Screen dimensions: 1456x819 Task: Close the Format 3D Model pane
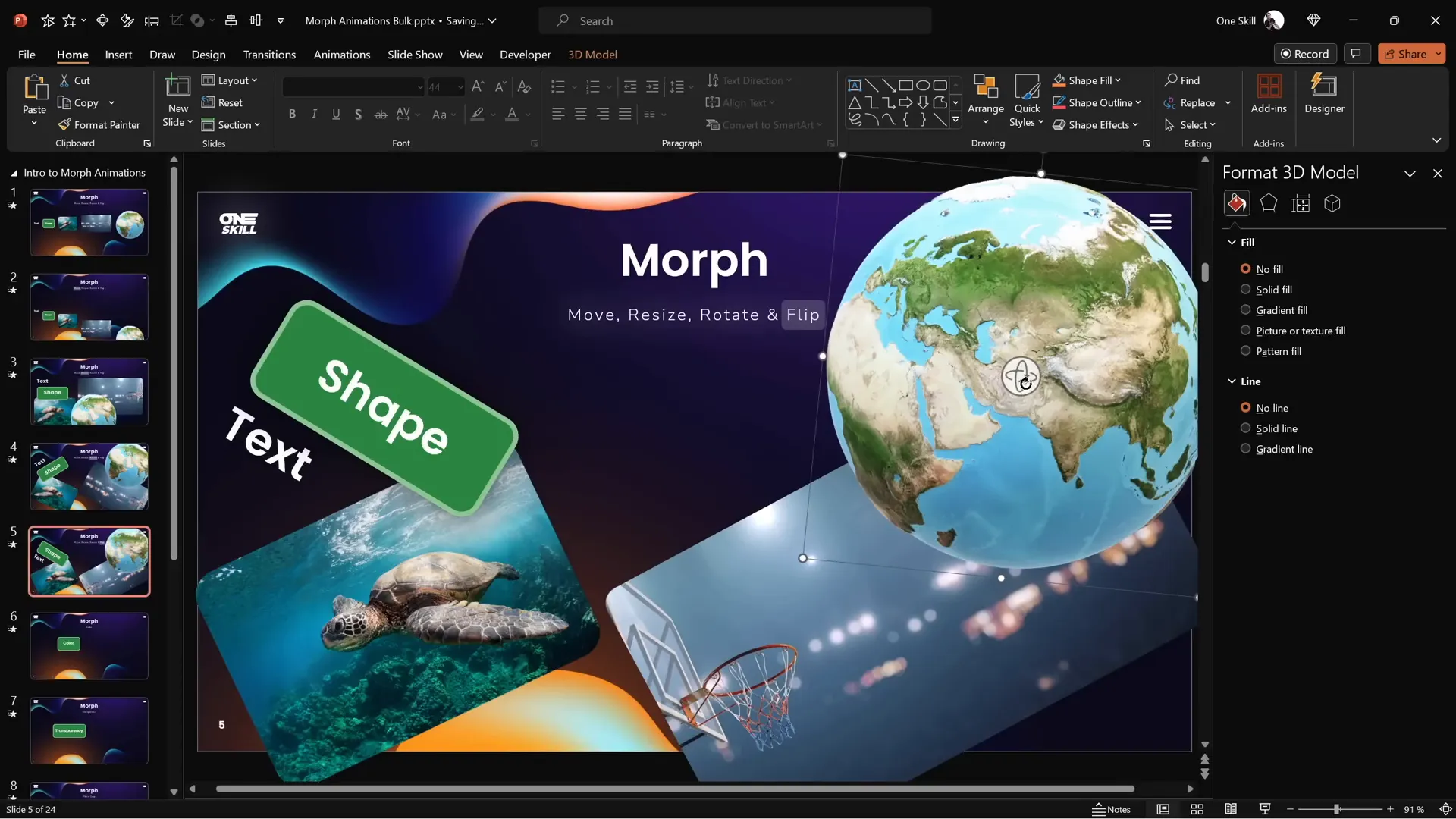[1437, 174]
